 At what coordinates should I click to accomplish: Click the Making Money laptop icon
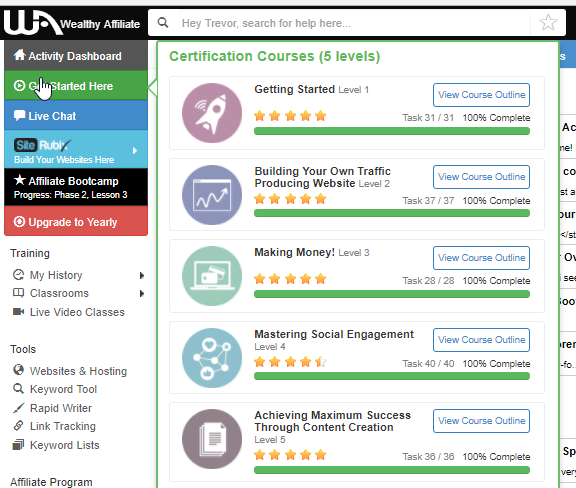[x=212, y=276]
